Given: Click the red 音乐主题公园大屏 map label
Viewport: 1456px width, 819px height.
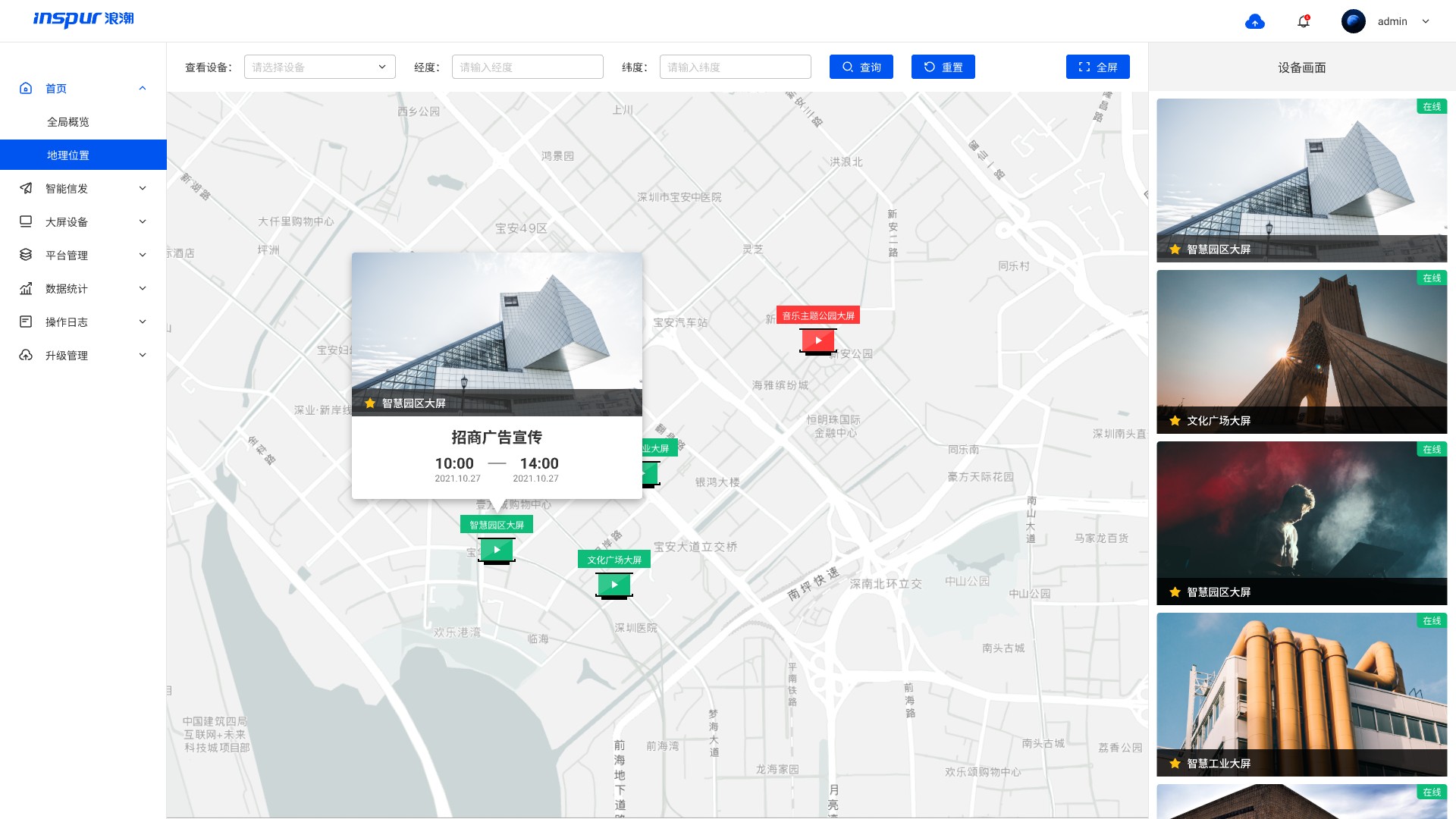Looking at the screenshot, I should click(818, 315).
